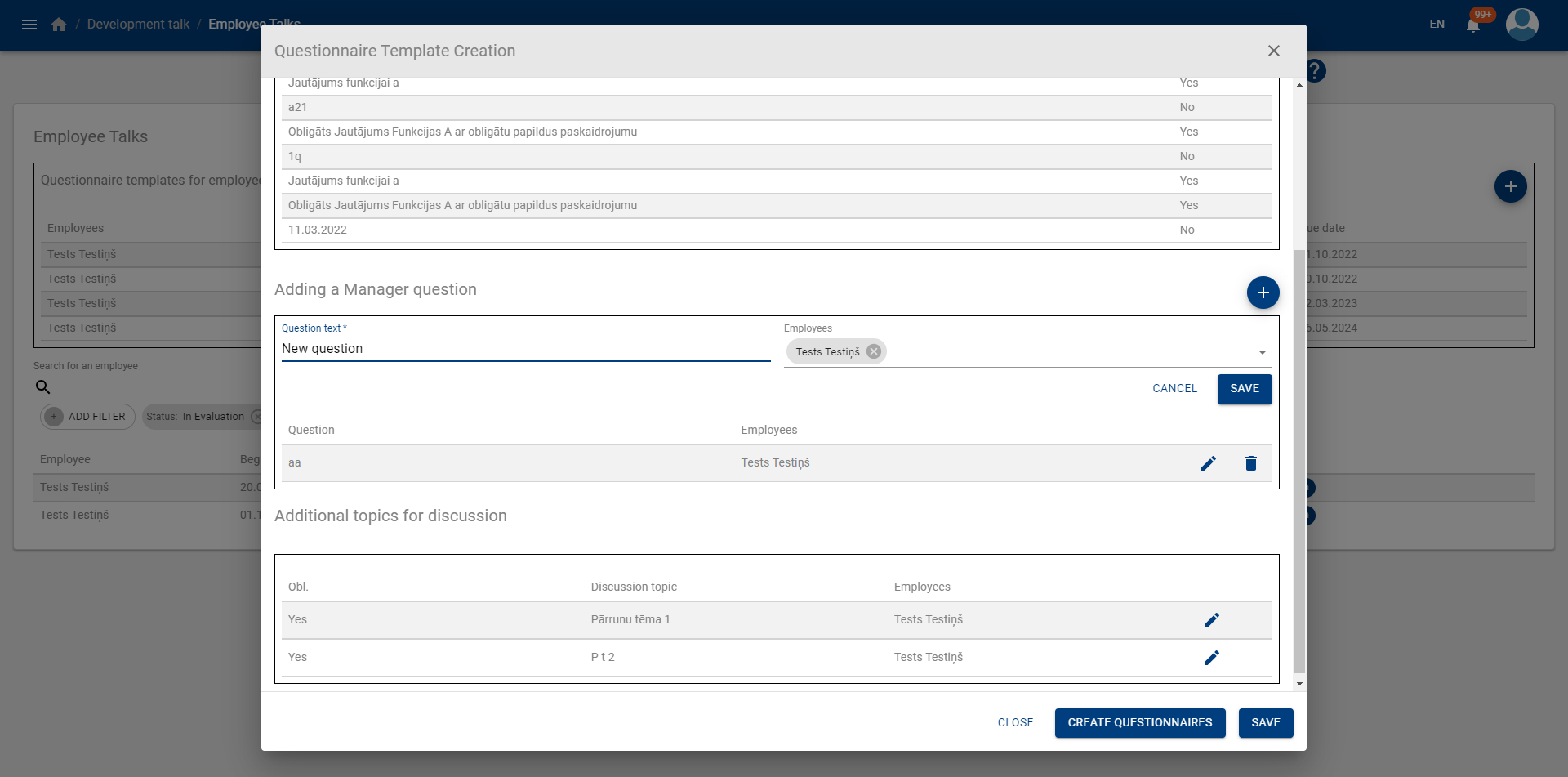Add a new Manager question with plus button
1568x777 pixels.
click(x=1263, y=292)
